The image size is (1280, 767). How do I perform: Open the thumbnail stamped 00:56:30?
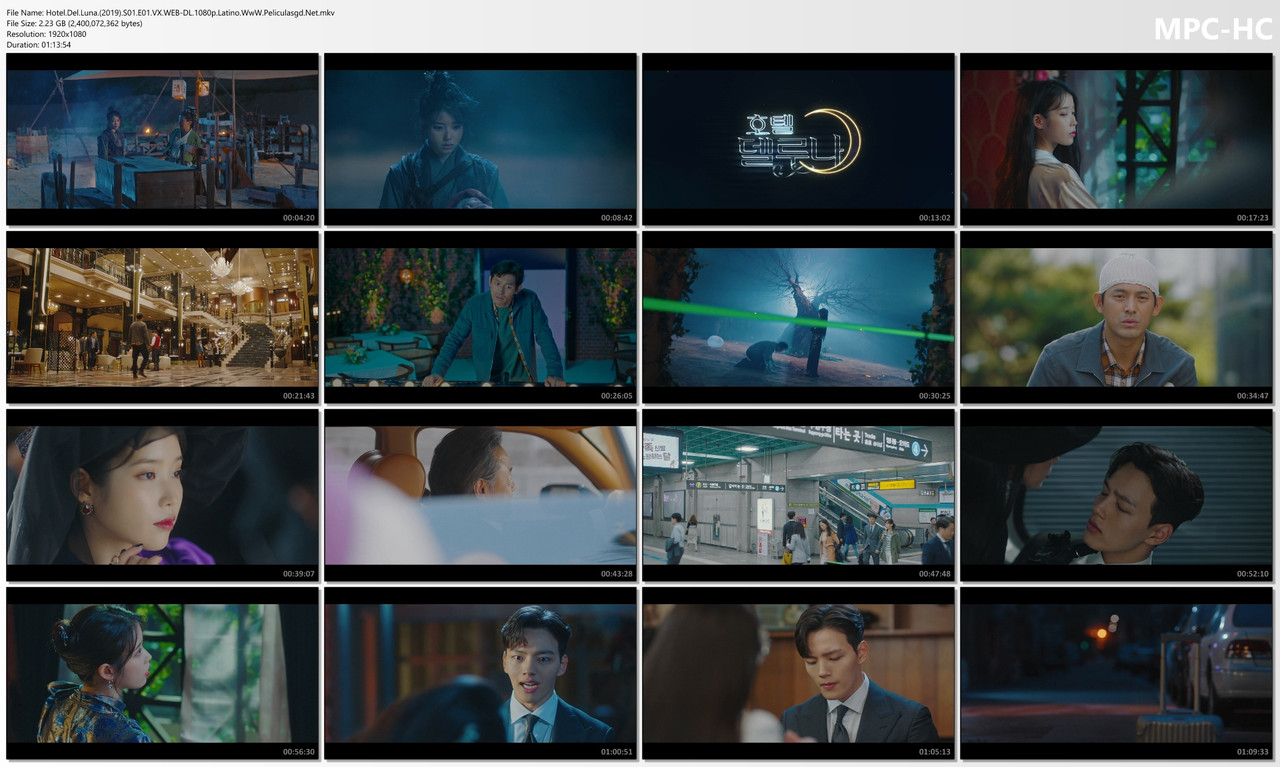(162, 673)
